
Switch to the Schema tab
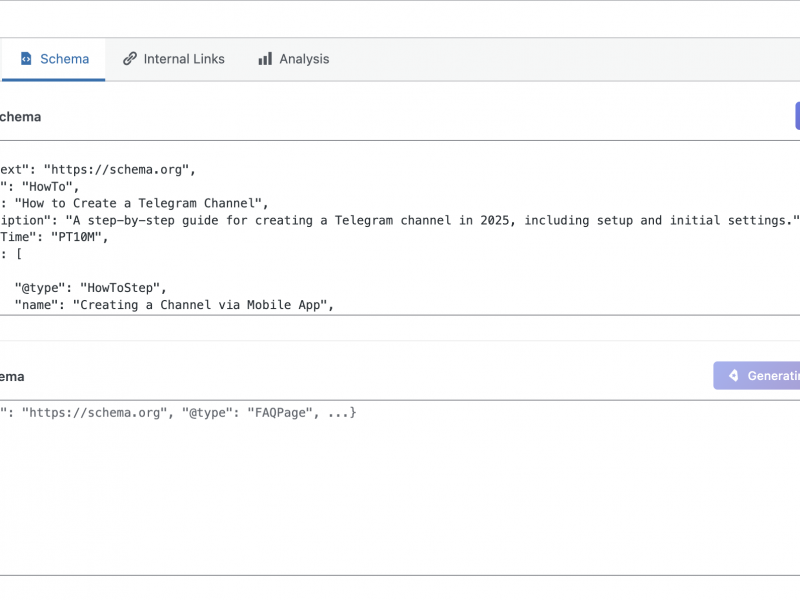click(54, 59)
